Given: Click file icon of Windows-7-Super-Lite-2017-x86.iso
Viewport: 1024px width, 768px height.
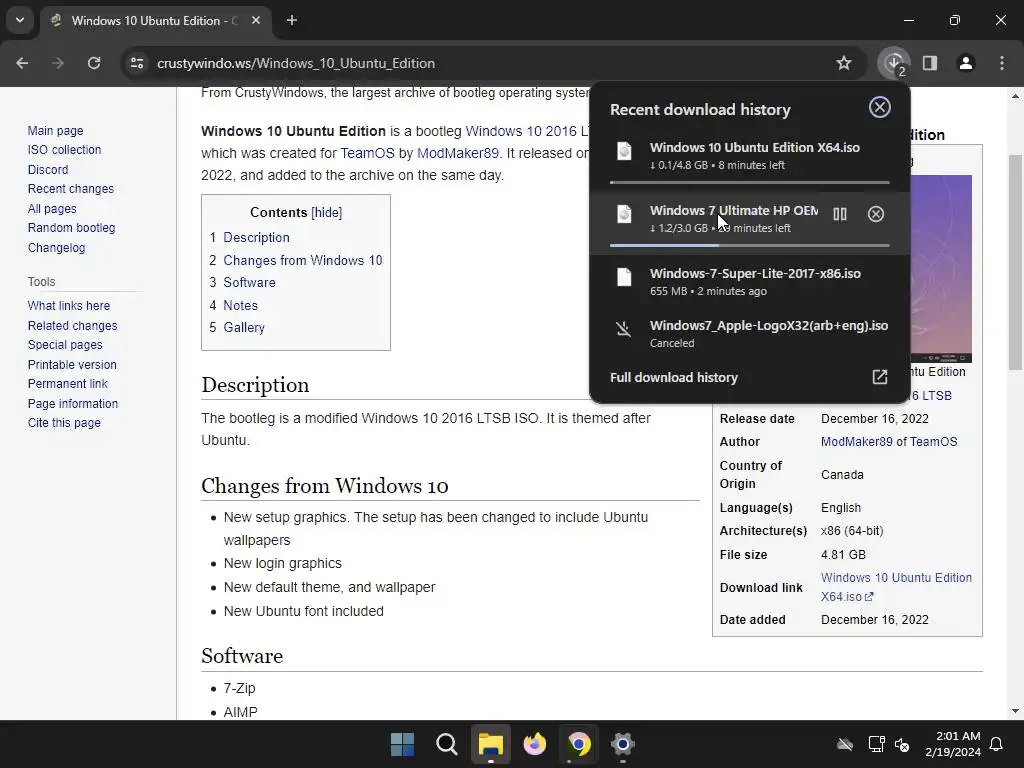Looking at the screenshot, I should [x=624, y=277].
